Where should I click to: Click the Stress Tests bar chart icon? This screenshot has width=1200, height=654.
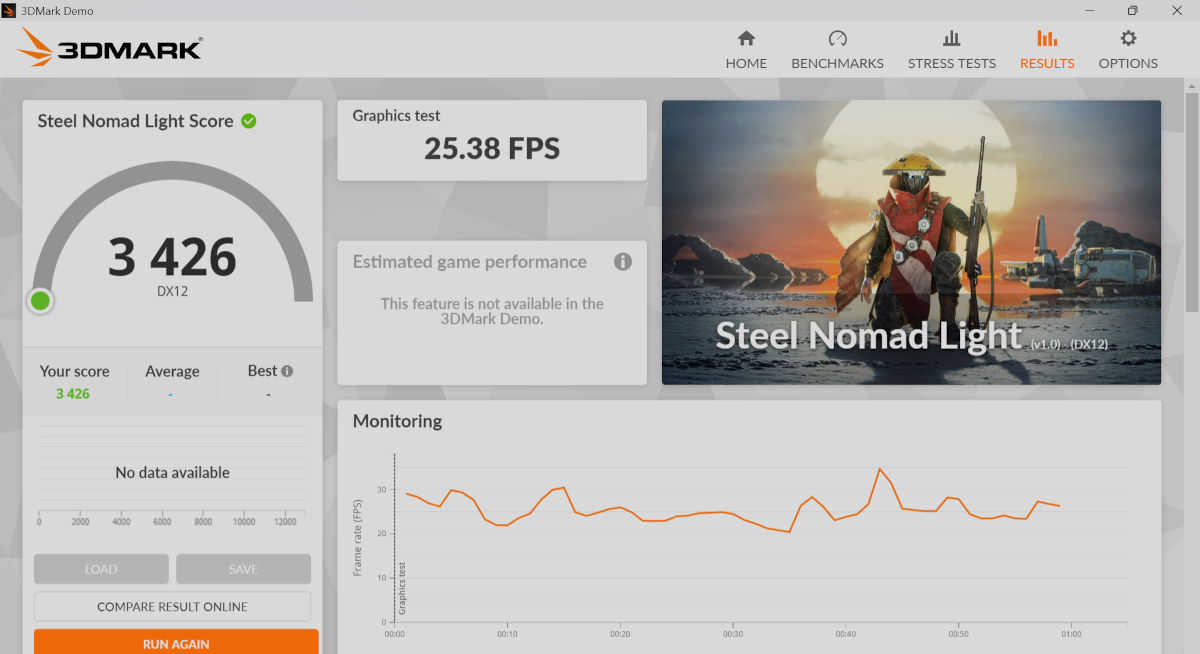click(x=952, y=39)
